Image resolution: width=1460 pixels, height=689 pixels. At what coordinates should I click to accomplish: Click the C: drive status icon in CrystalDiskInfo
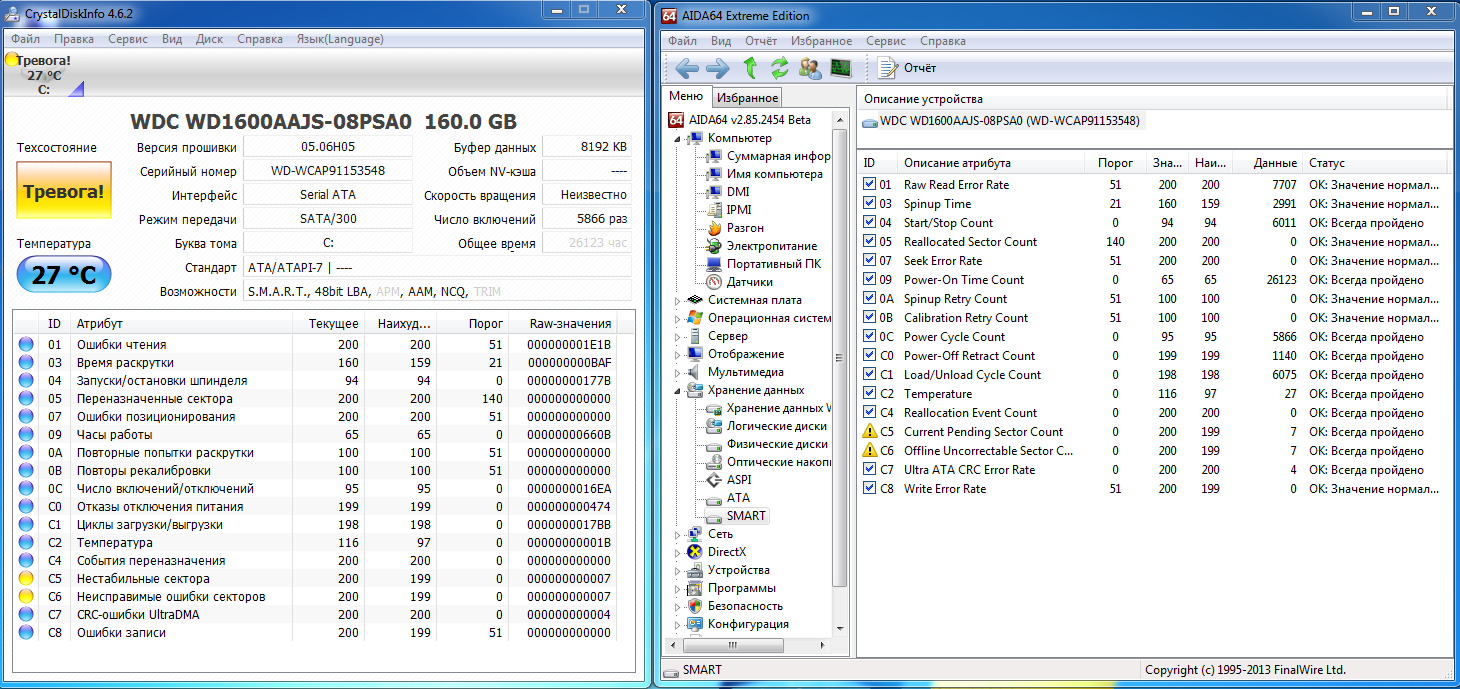click(44, 76)
